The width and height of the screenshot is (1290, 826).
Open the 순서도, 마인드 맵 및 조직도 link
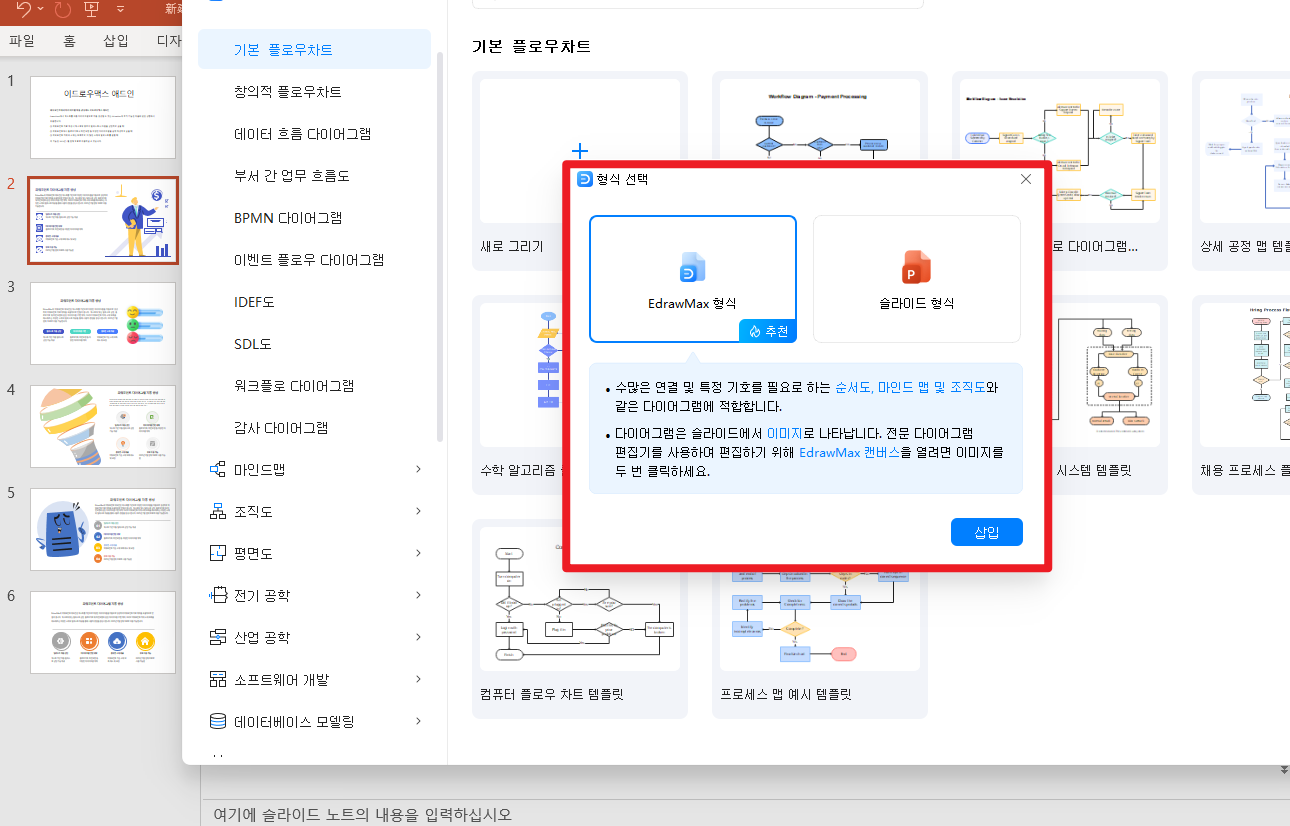pyautogui.click(x=910, y=387)
